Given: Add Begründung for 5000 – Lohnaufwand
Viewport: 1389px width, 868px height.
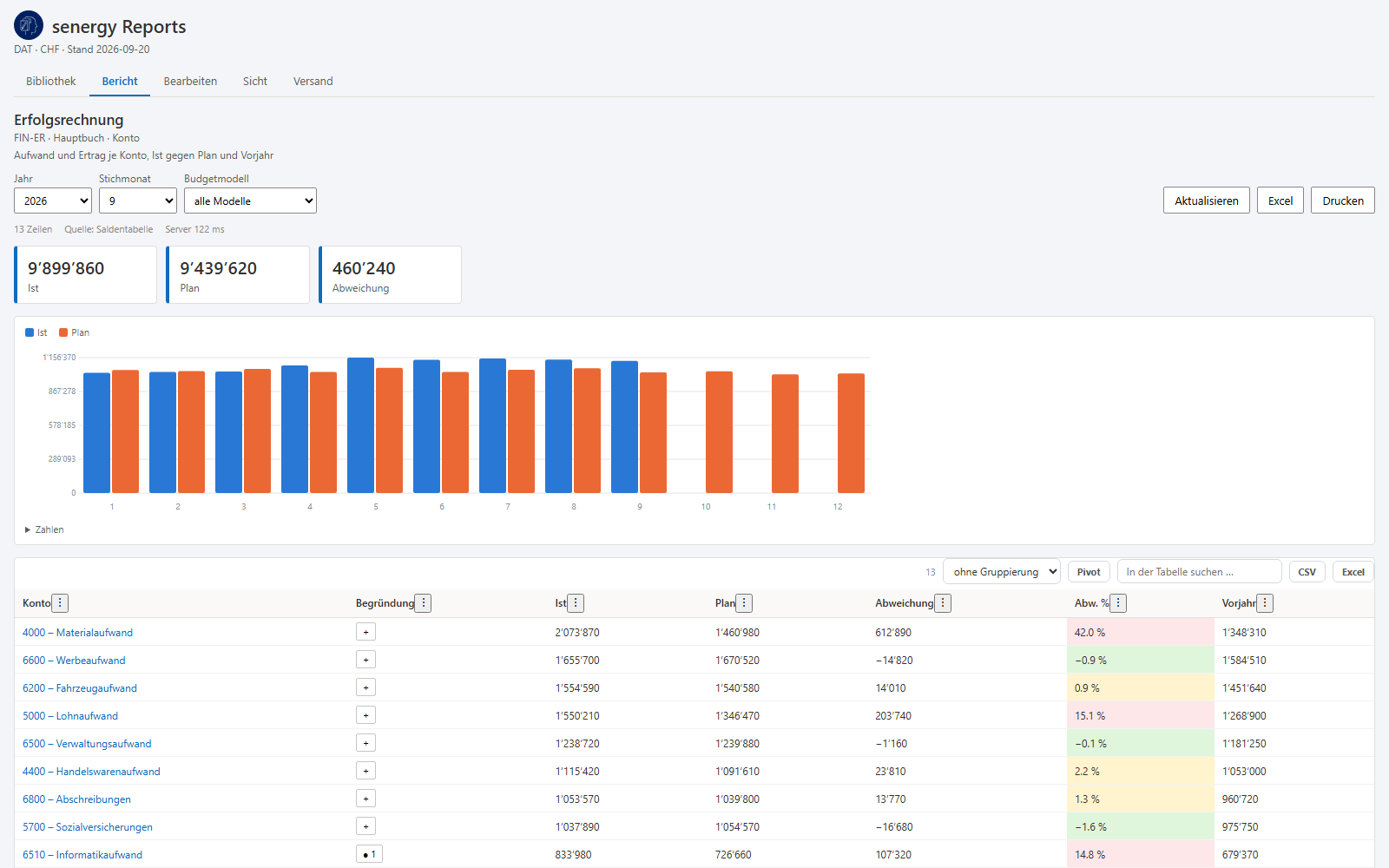Looking at the screenshot, I should [365, 715].
